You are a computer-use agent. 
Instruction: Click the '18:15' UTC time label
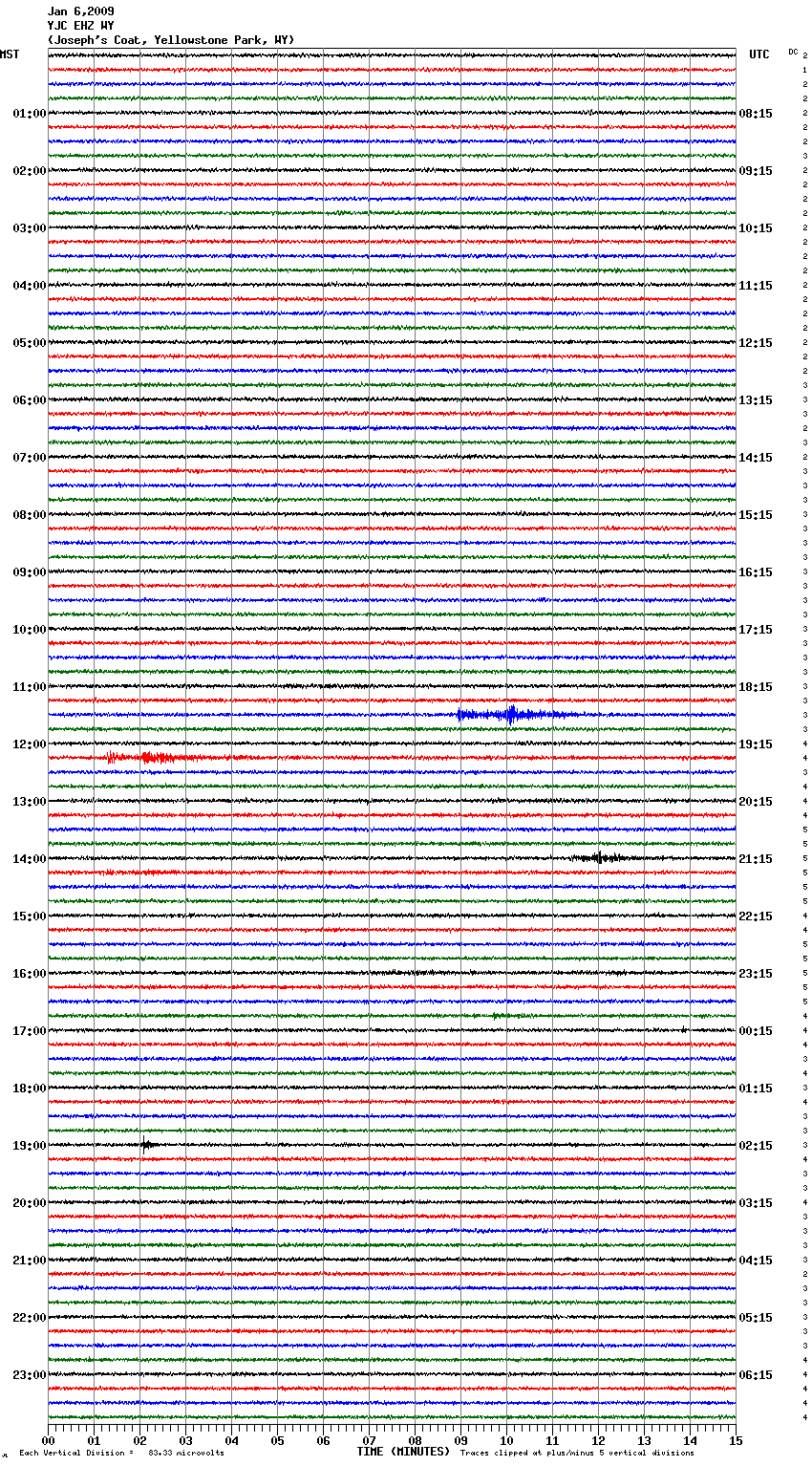click(x=756, y=687)
